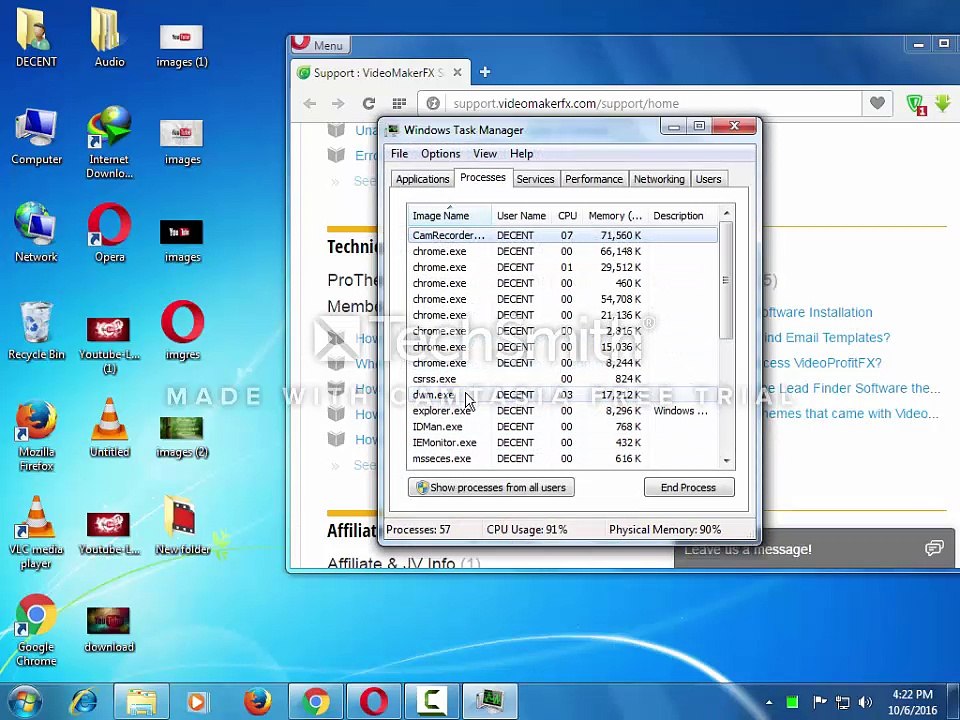Select the imgres desktop image

182,331
